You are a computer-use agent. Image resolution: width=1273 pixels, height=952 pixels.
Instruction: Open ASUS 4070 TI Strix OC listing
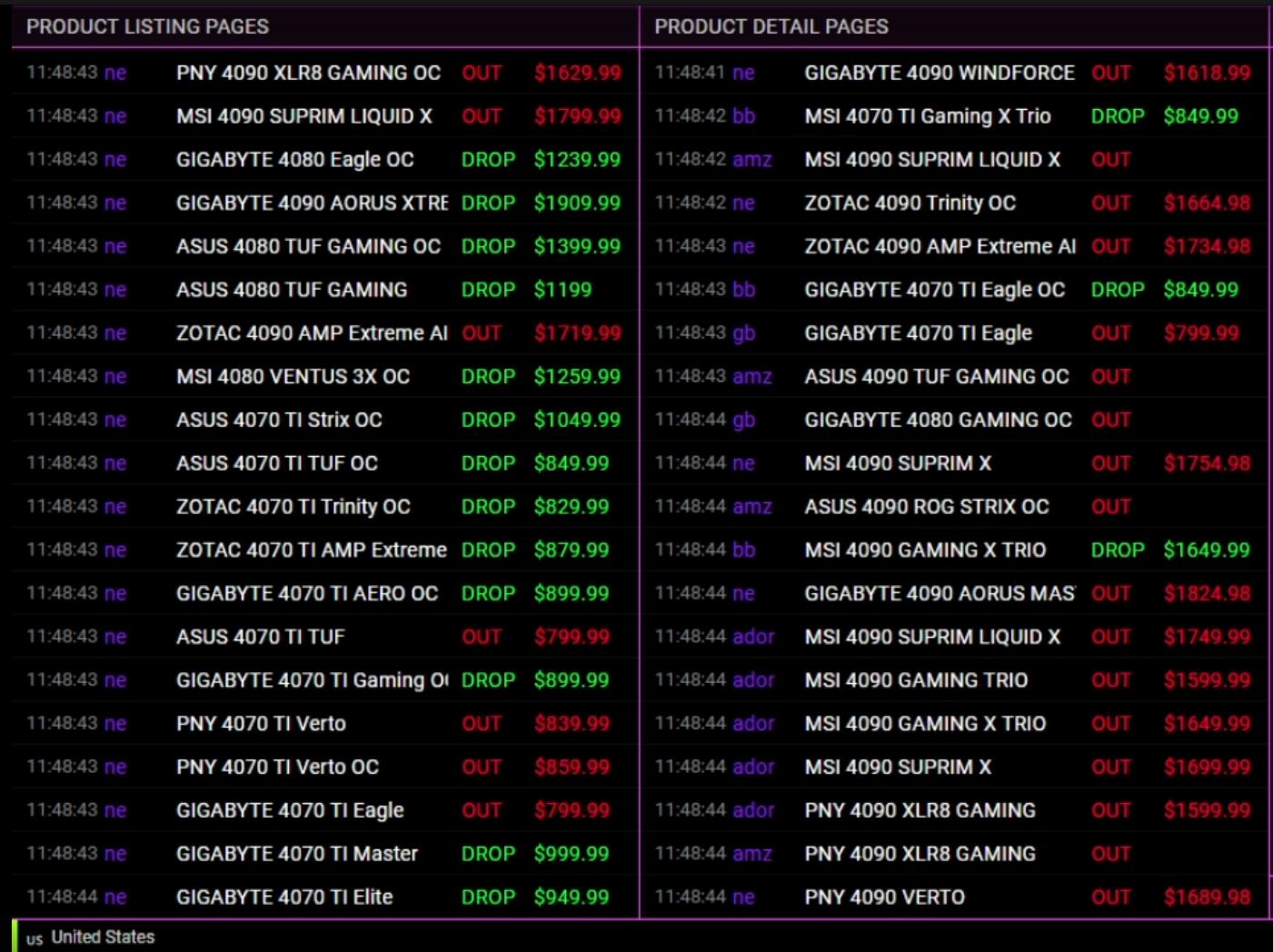coord(279,420)
